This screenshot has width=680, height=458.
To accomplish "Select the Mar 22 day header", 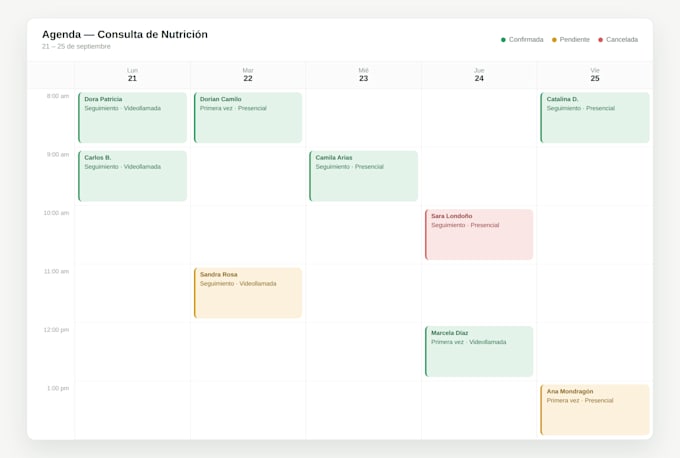I will click(x=248, y=75).
